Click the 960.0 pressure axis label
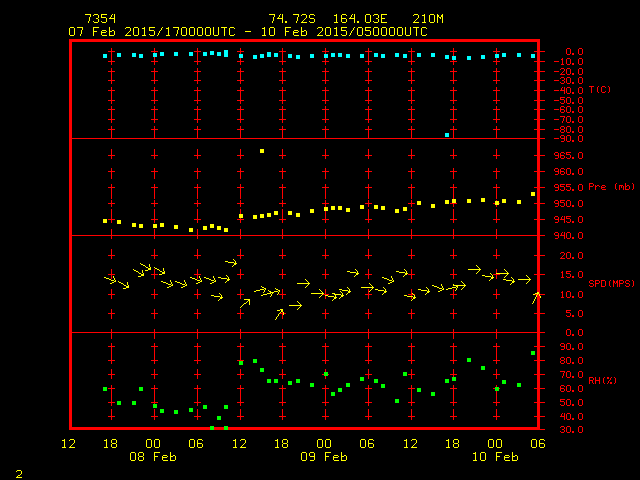 tap(569, 171)
